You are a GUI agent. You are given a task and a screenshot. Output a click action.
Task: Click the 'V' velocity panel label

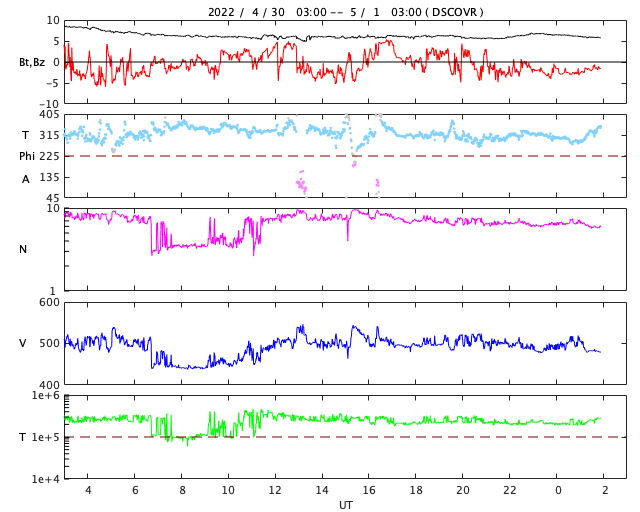click(x=23, y=343)
